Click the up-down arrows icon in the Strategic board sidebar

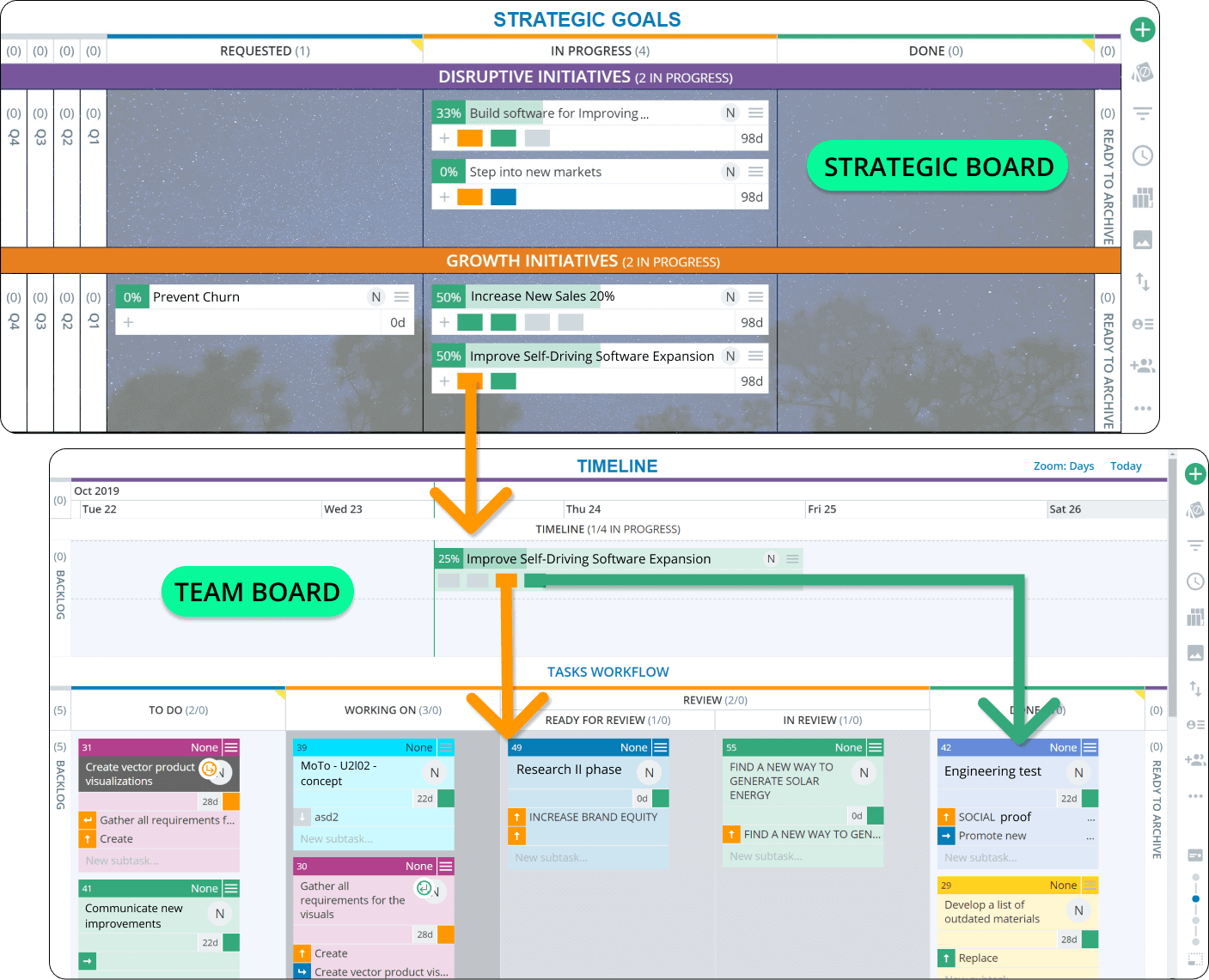click(1142, 282)
